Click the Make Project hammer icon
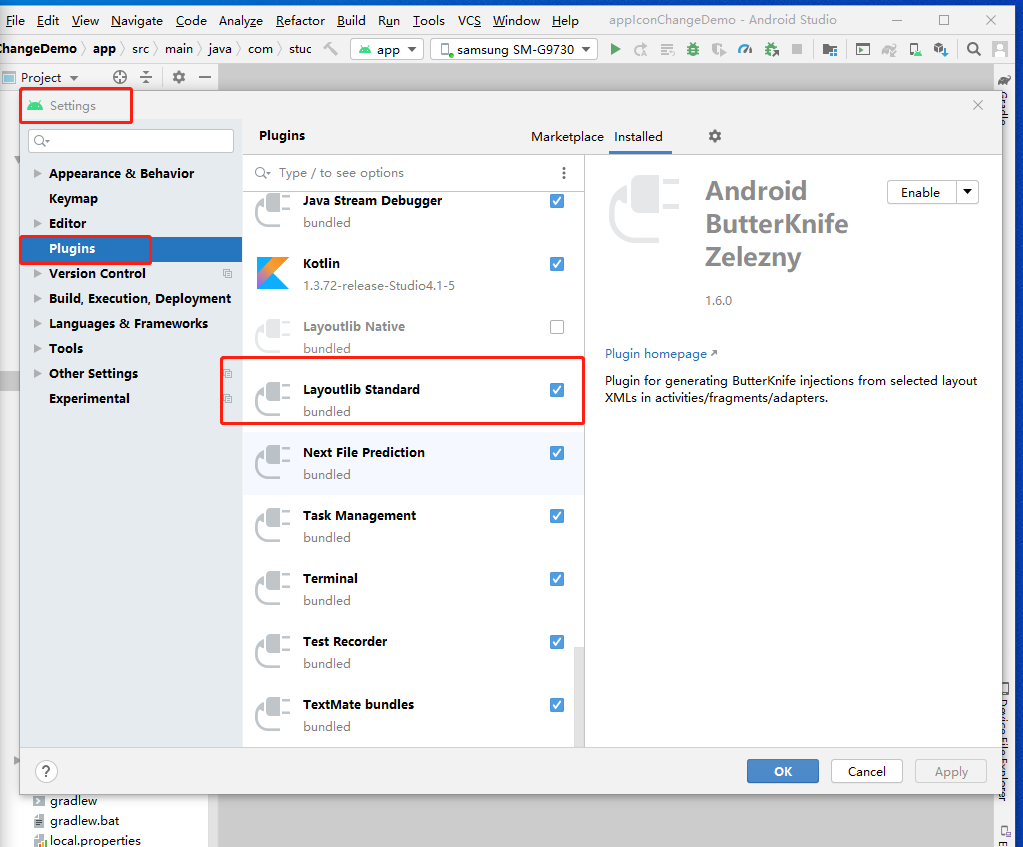This screenshot has height=847, width=1023. [331, 49]
